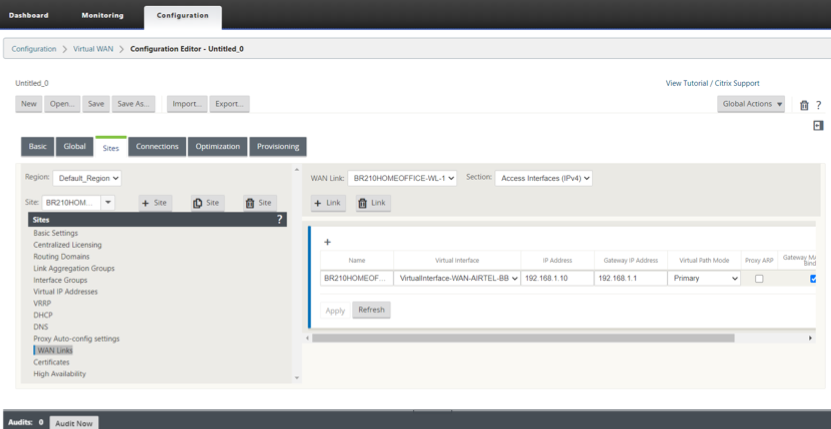Click the trash icon beside Global Actions
The height and width of the screenshot is (429, 831).
[804, 105]
